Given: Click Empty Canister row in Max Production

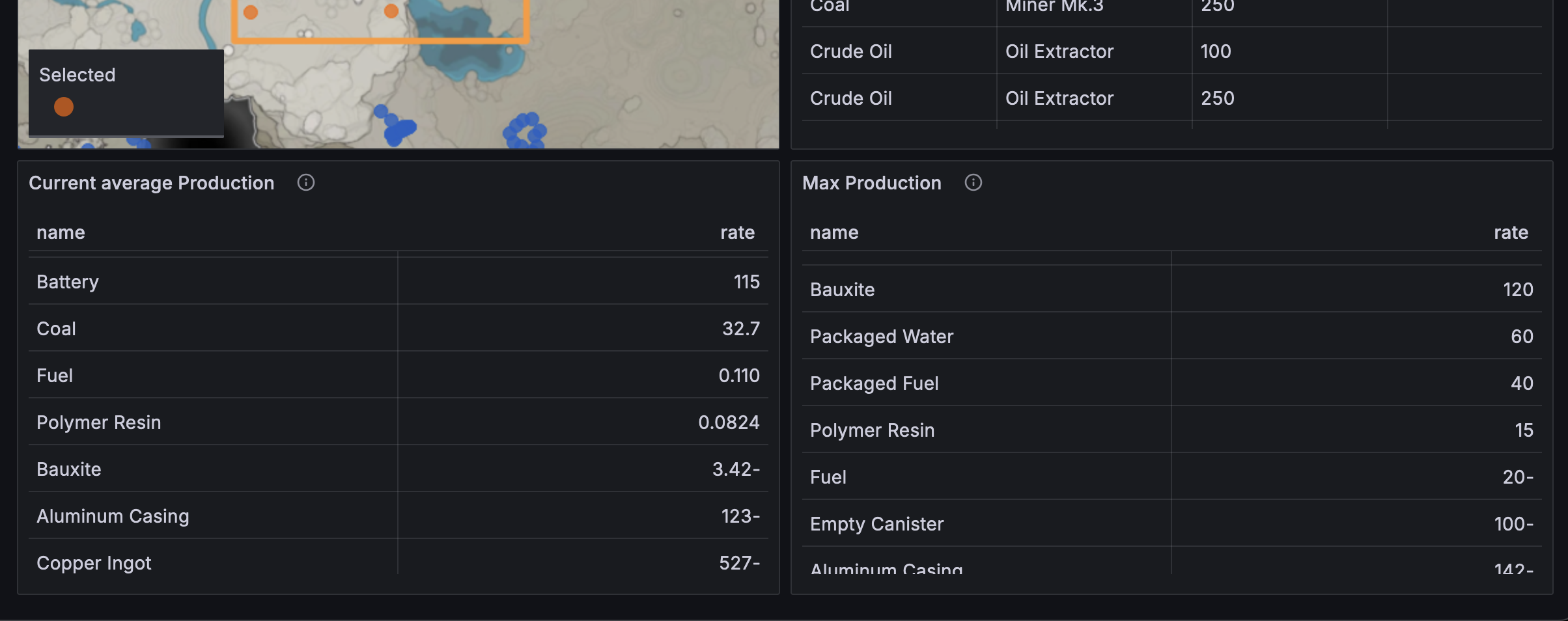Looking at the screenshot, I should tap(1172, 523).
